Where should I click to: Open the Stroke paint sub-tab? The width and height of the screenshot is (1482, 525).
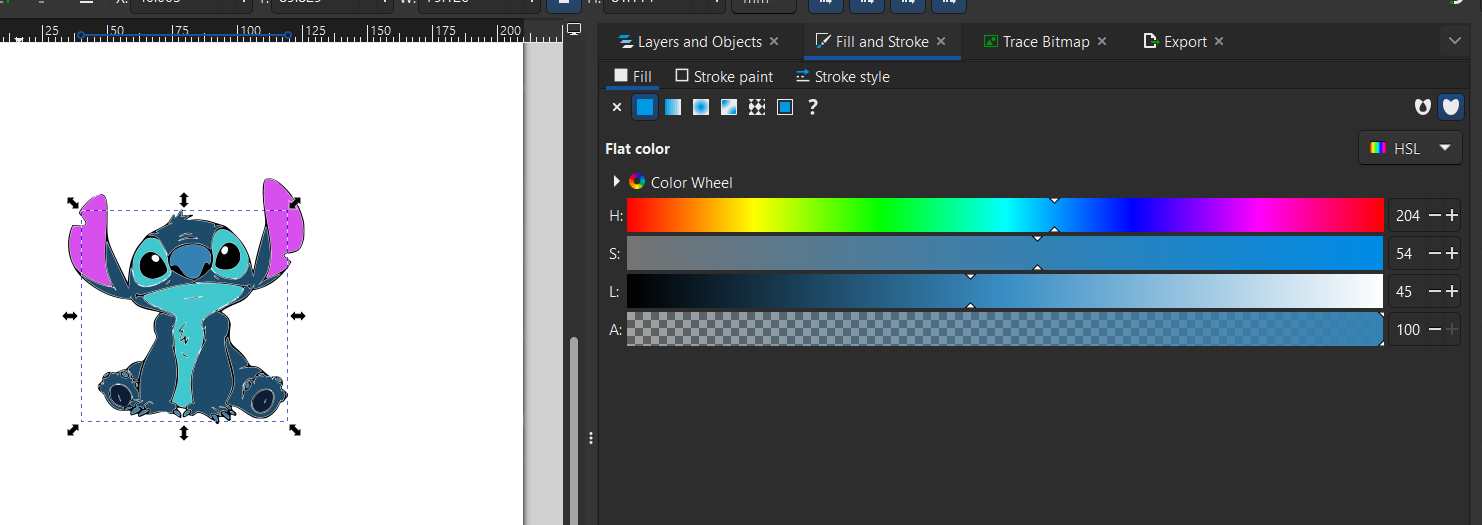[x=725, y=76]
